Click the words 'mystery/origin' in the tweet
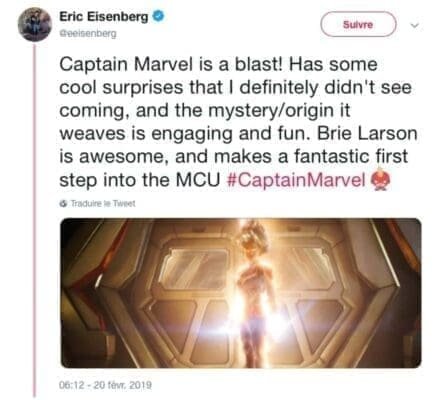445x400 pixels. click(271, 111)
